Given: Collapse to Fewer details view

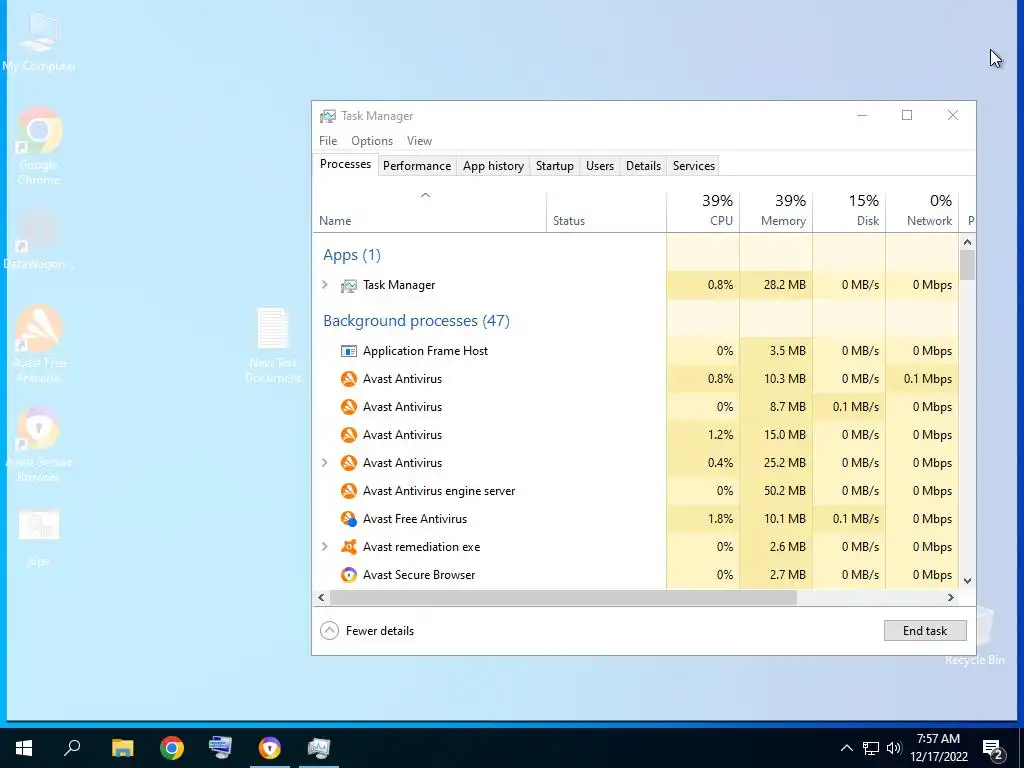Looking at the screenshot, I should [x=367, y=631].
